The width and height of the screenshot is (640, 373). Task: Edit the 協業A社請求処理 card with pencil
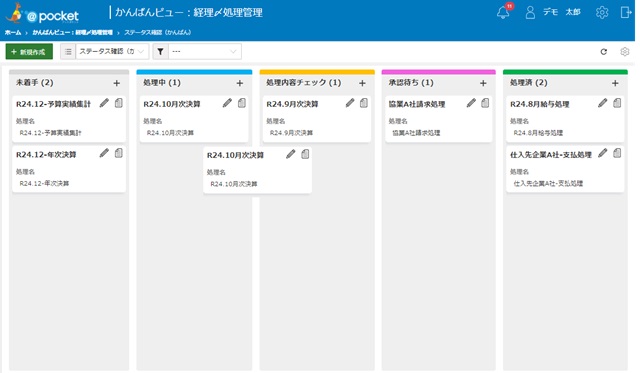(471, 103)
